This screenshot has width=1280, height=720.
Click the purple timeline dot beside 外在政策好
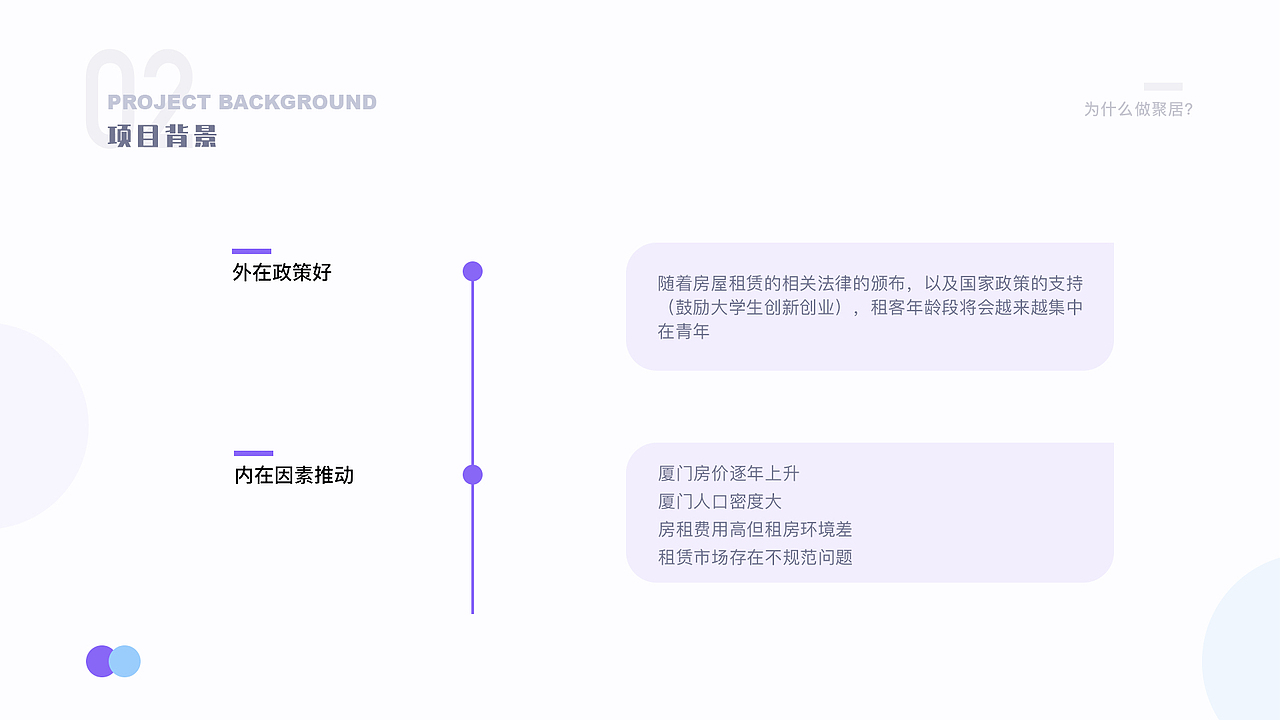click(x=472, y=270)
